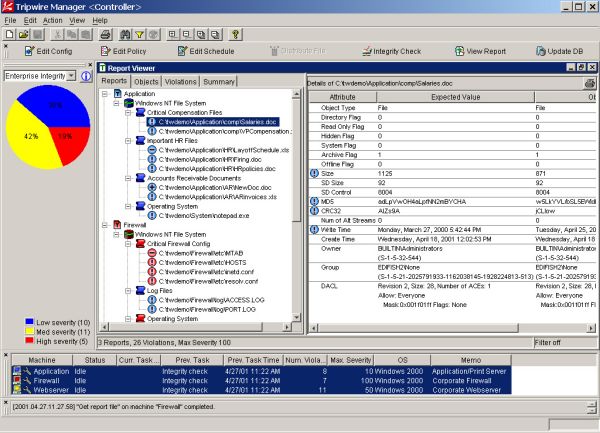The height and width of the screenshot is (433, 600).
Task: Click the red removed icon beside MTAB
Action: pos(152,253)
